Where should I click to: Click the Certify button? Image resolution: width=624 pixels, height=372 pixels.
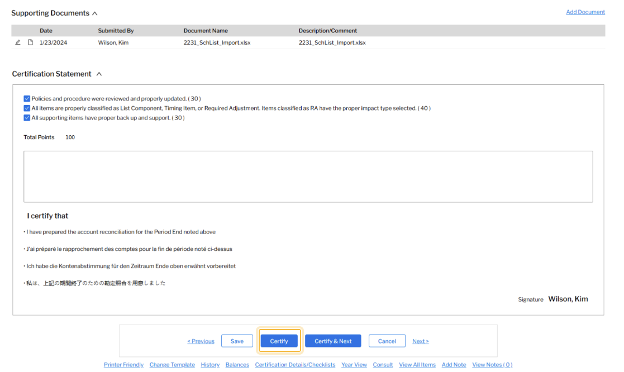279,341
